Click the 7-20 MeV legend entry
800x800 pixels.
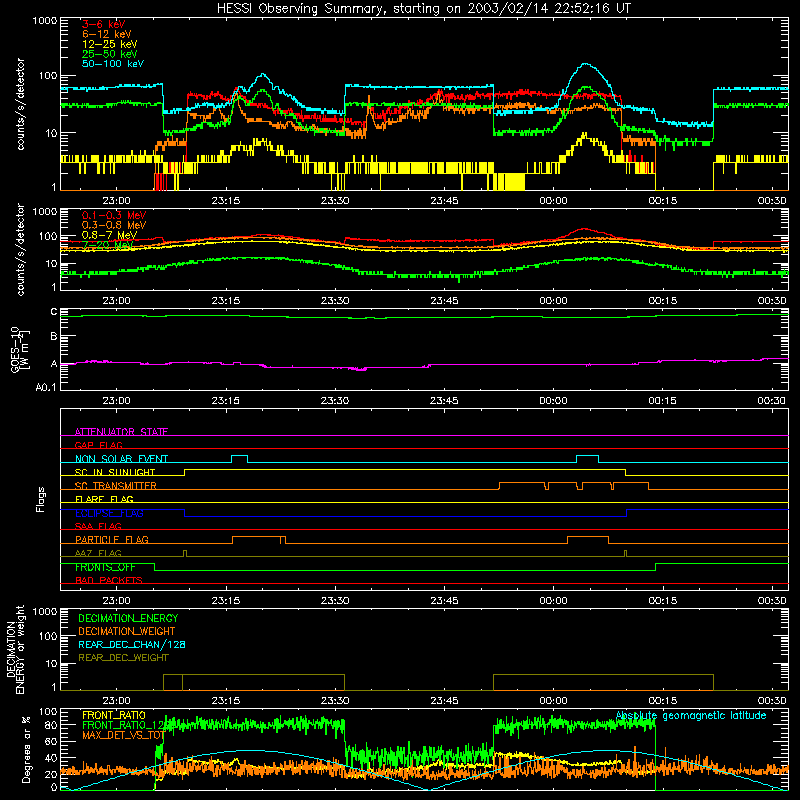(108, 245)
